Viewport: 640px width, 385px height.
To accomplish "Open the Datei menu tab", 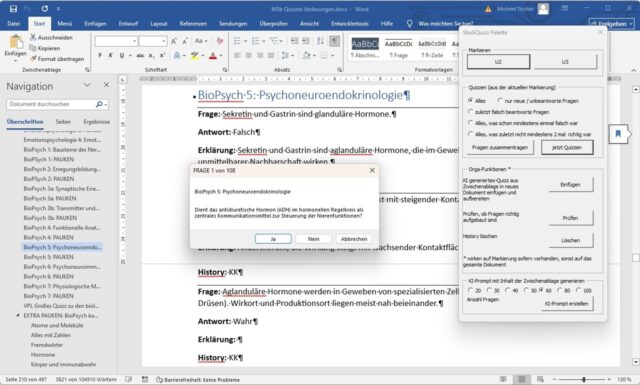I will click(14, 24).
